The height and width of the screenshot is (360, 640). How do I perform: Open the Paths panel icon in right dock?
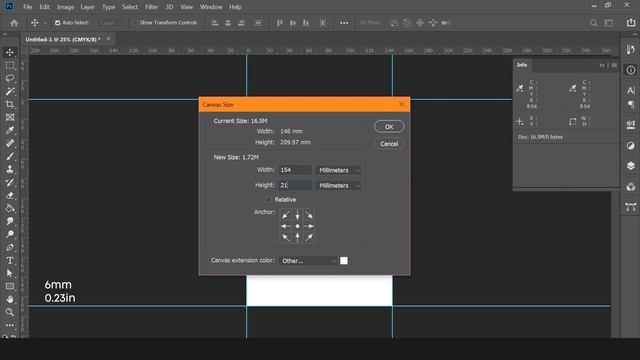click(631, 207)
